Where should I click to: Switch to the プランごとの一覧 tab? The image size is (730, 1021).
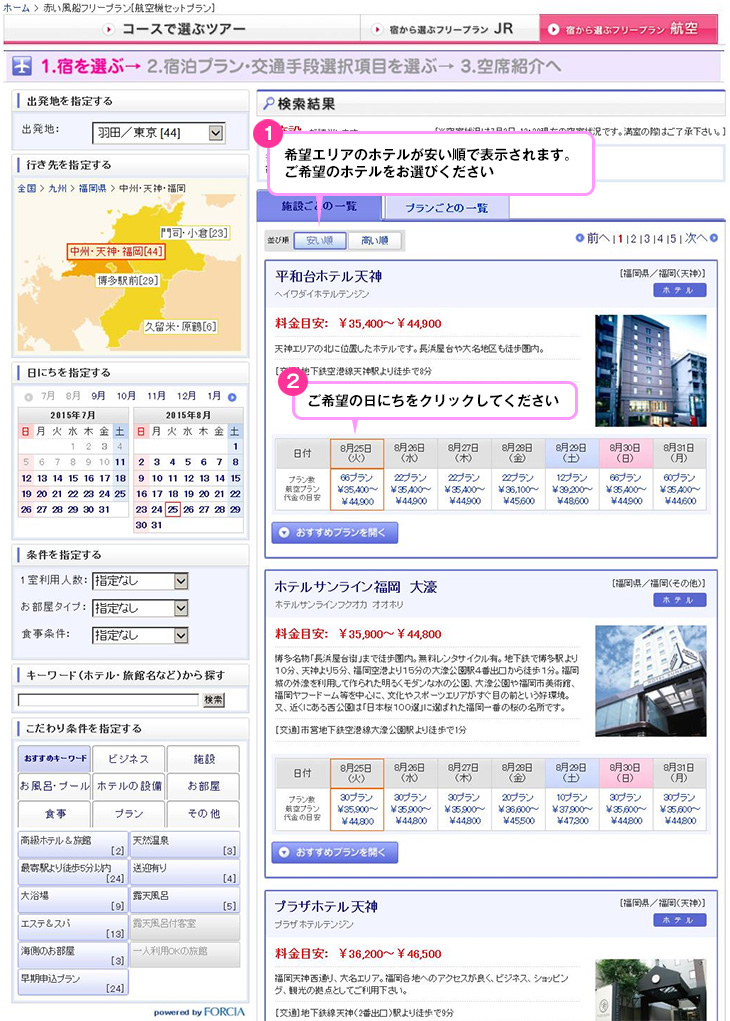(x=447, y=208)
